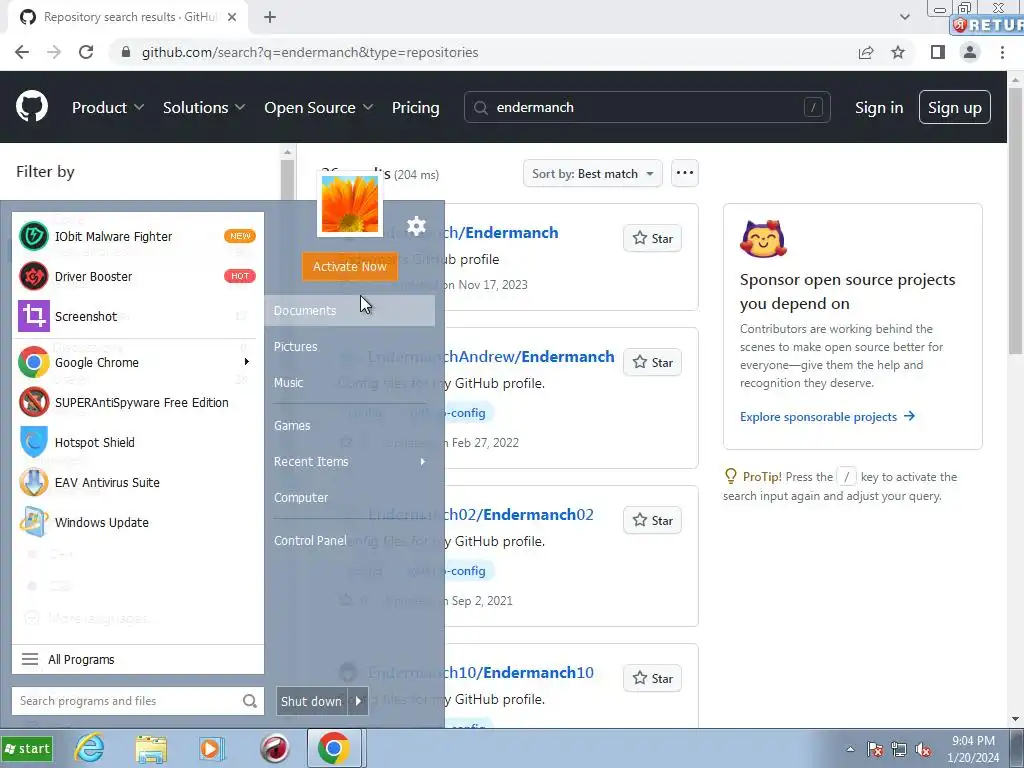Expand Google Chrome jump list arrow

coord(247,362)
